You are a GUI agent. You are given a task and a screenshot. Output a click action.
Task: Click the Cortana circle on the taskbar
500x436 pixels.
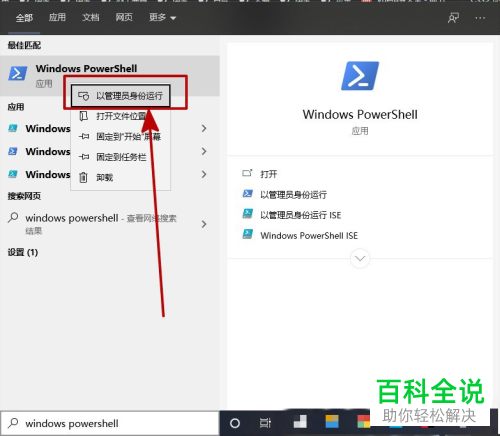click(x=235, y=423)
